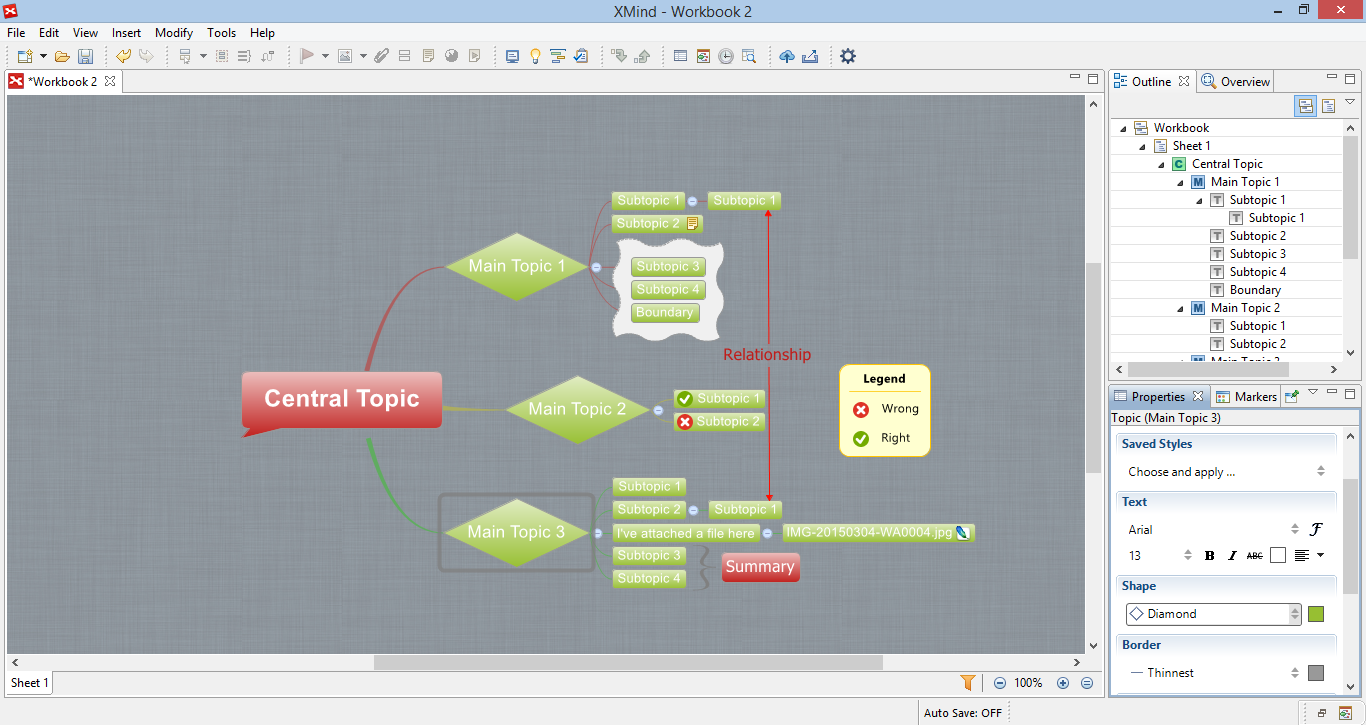Click the Redo arrow icon
Screen dimensions: 1366x725
[x=147, y=57]
